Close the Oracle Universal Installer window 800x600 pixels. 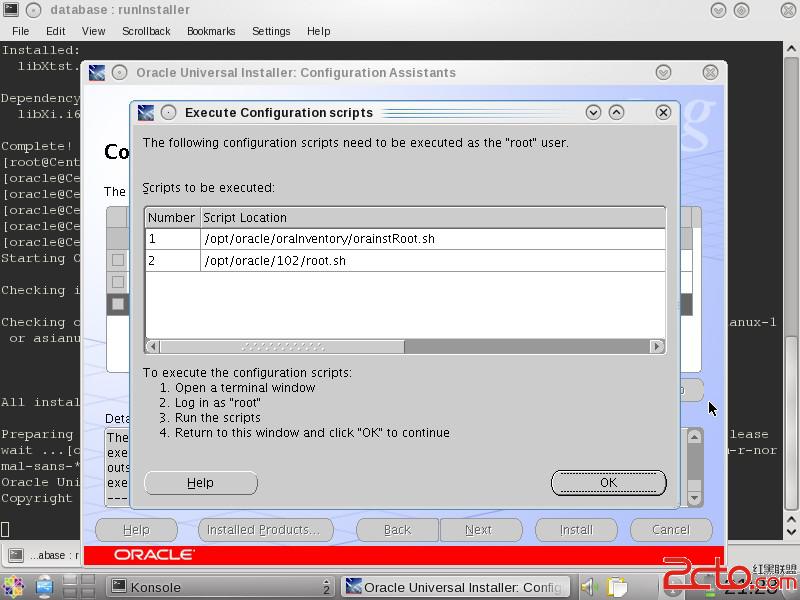[710, 72]
